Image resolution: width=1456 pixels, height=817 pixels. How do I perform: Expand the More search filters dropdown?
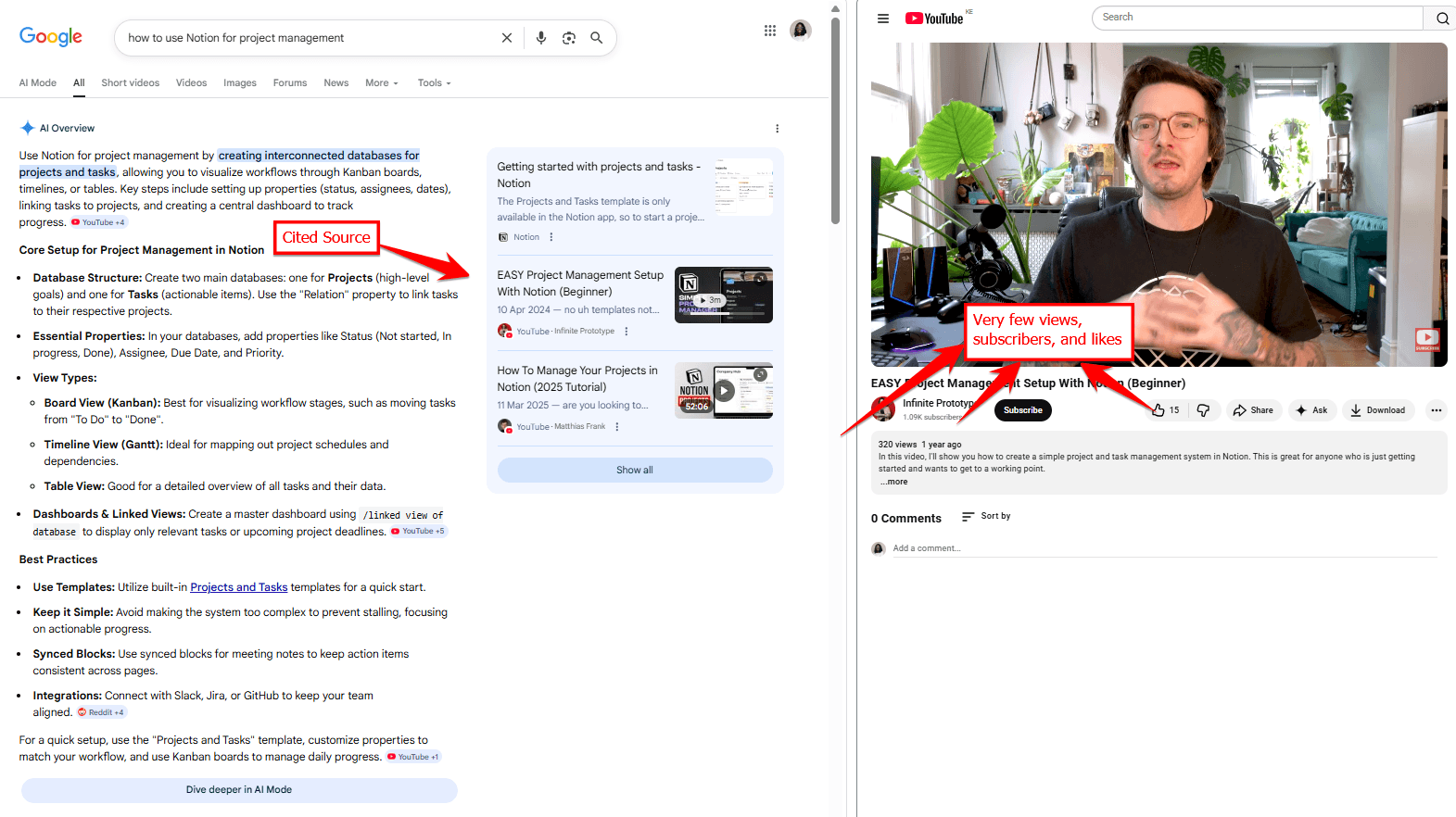[382, 83]
